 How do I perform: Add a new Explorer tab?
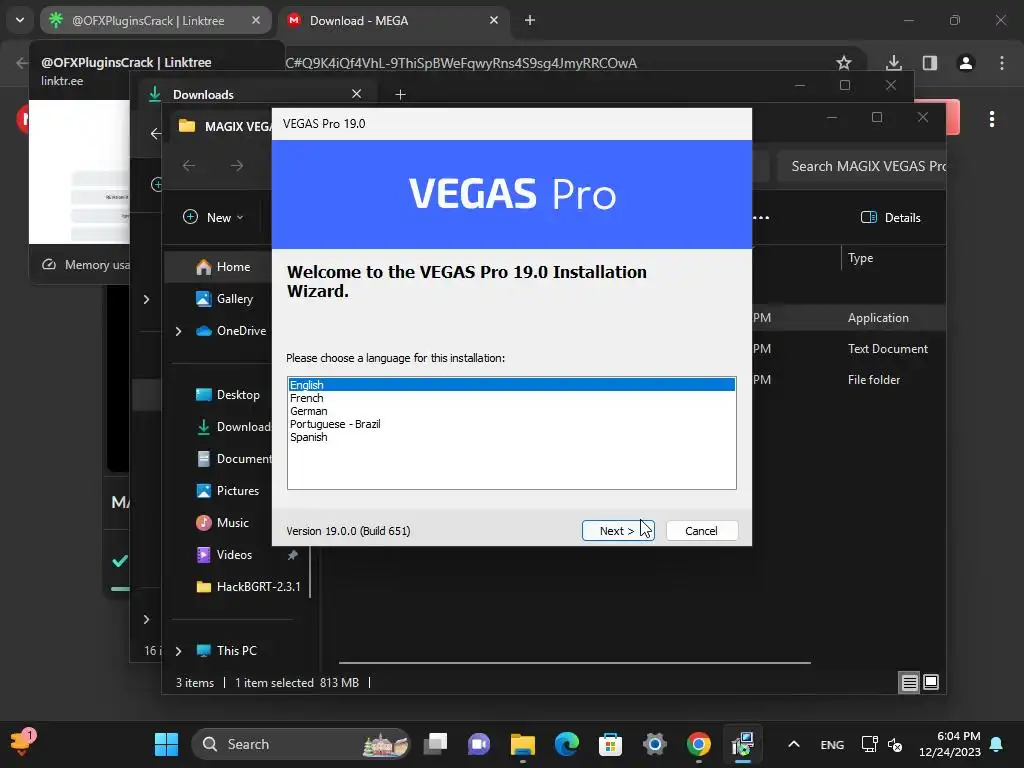click(400, 95)
